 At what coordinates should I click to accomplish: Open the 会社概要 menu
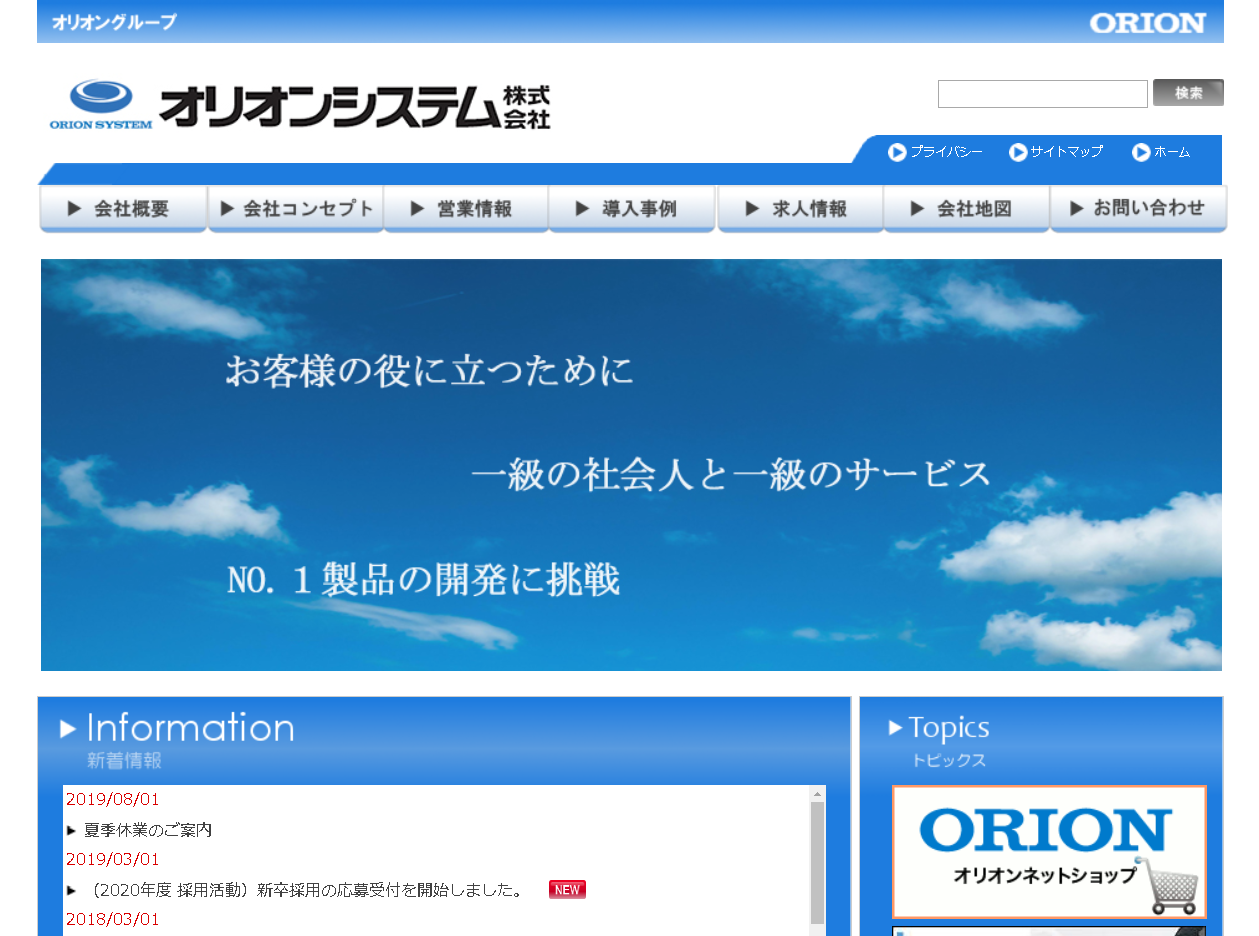122,209
